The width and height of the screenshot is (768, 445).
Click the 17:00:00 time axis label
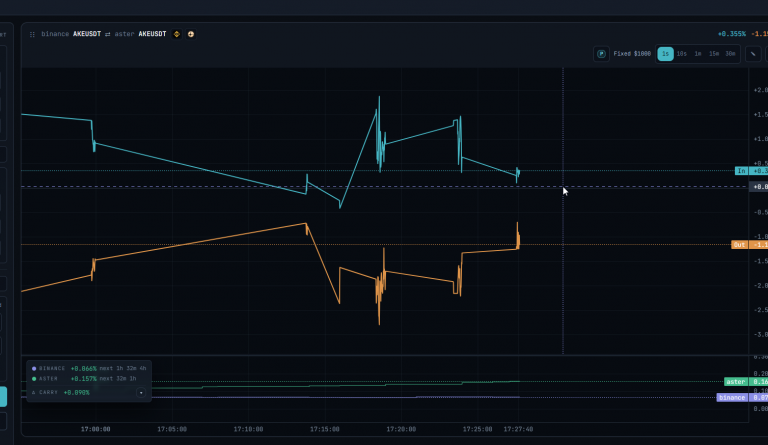[96, 429]
